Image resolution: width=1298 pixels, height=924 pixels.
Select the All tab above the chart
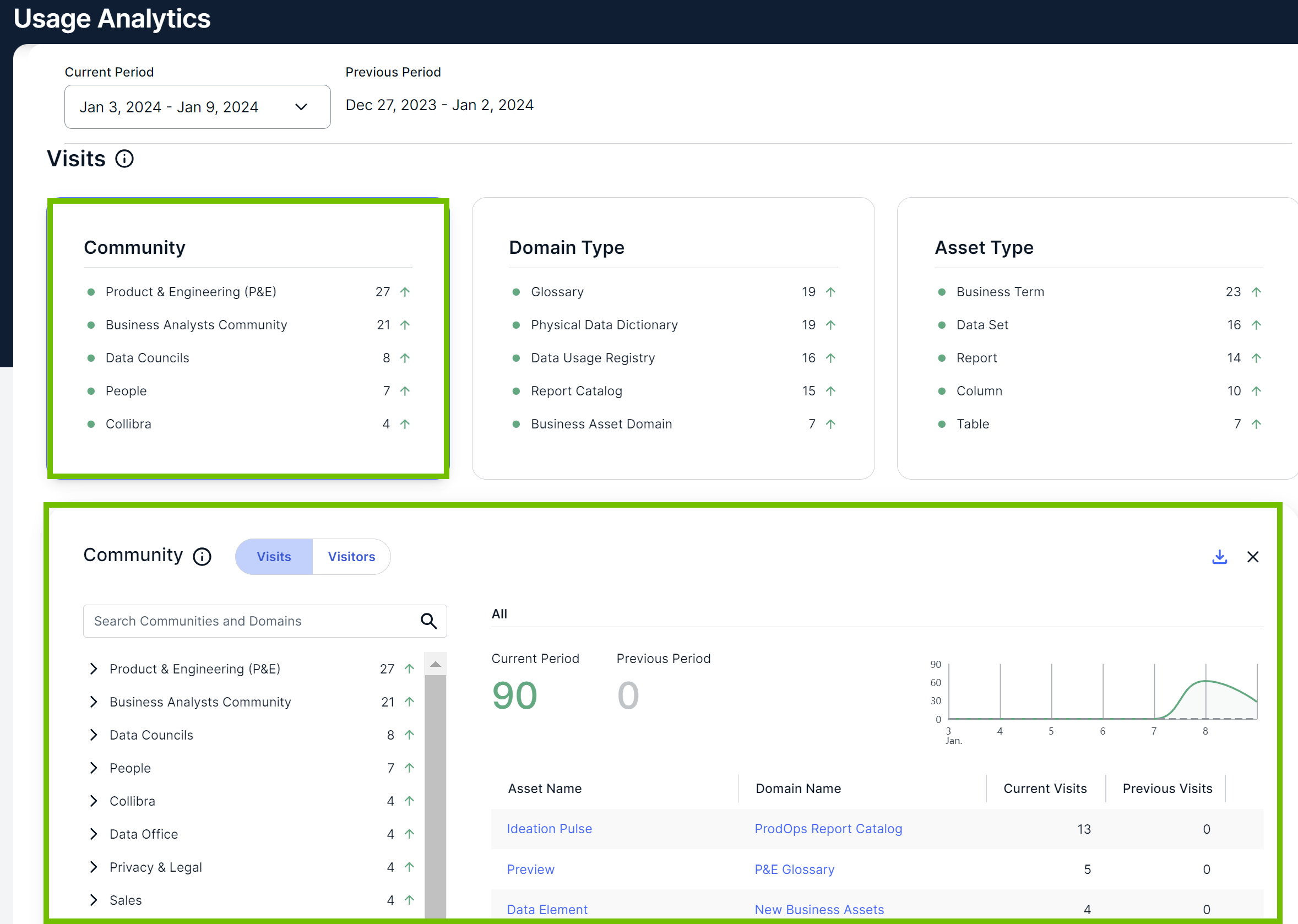tap(499, 614)
